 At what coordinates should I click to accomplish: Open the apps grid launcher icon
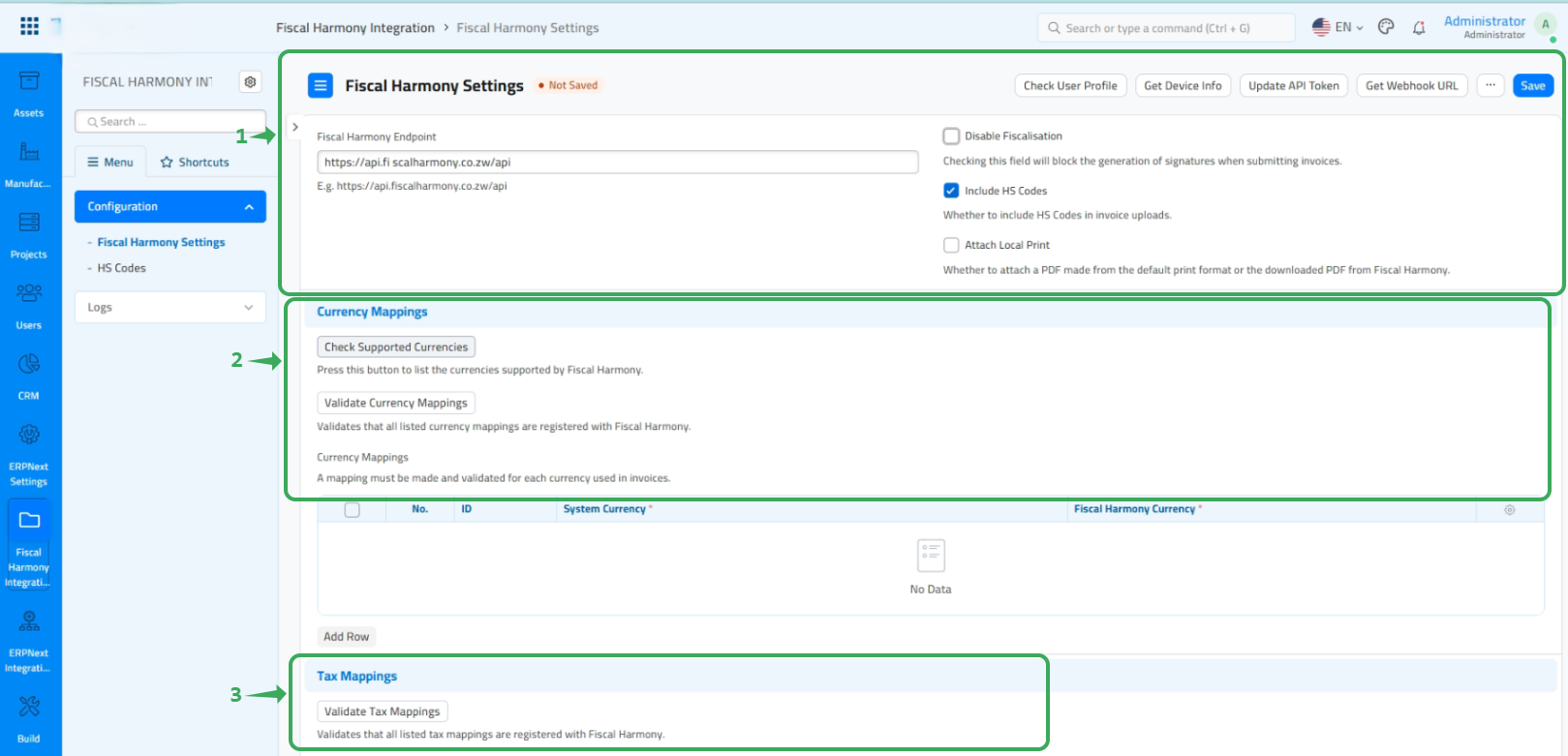pyautogui.click(x=29, y=26)
